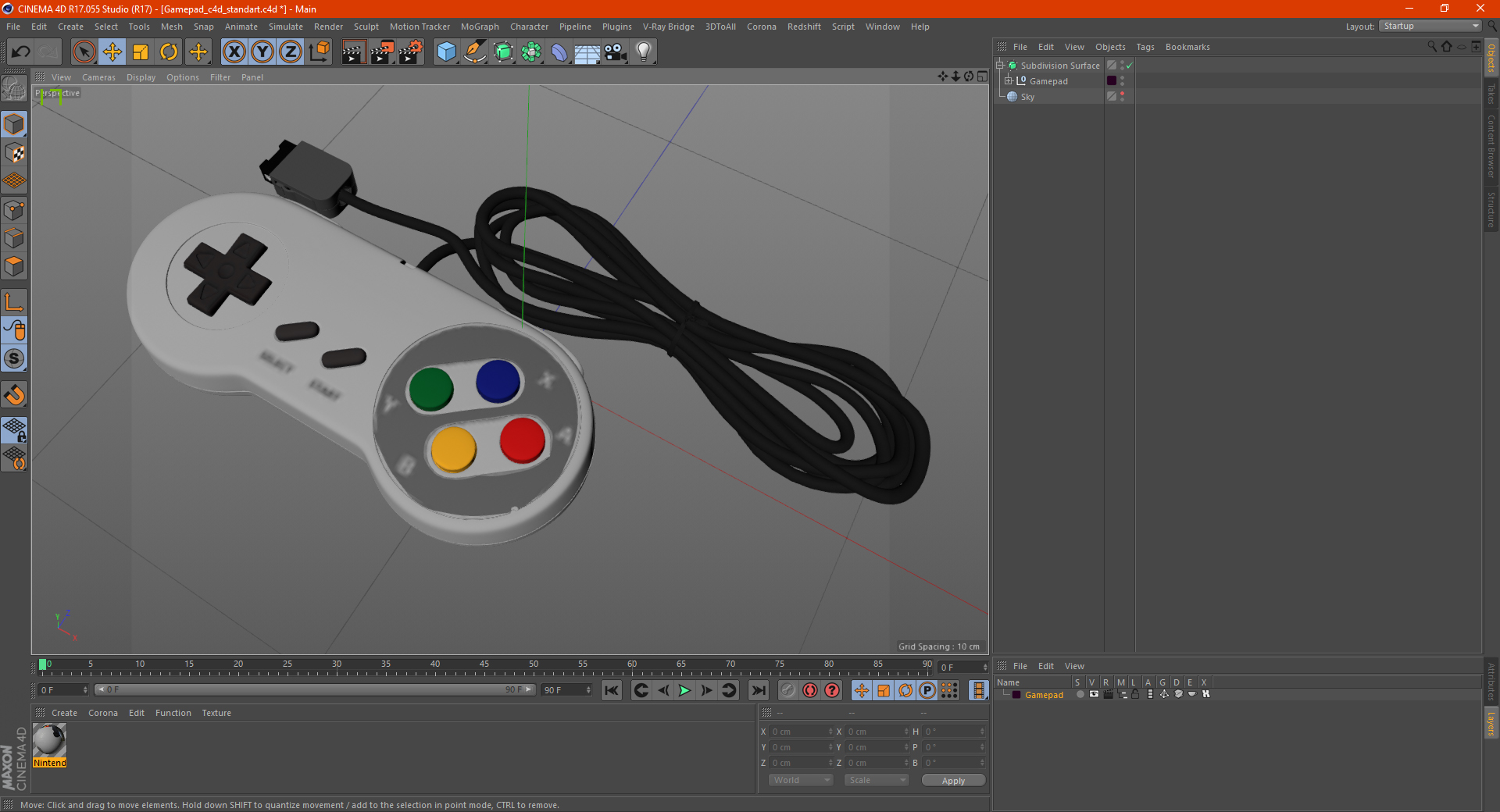Select the Nintendo material thumbnail
Viewport: 1500px width, 812px height.
click(49, 740)
